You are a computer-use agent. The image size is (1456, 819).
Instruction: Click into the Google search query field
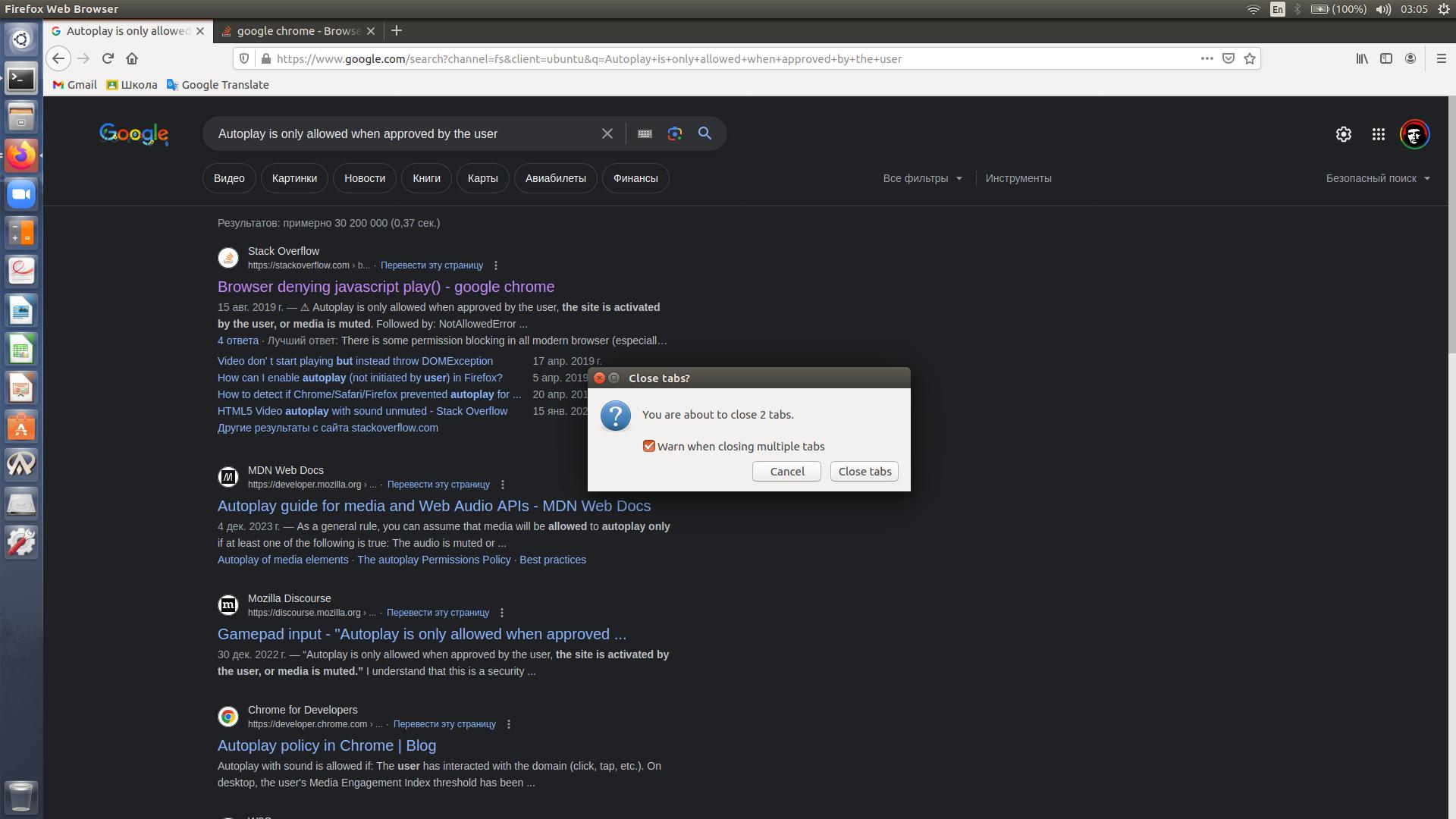coord(402,133)
